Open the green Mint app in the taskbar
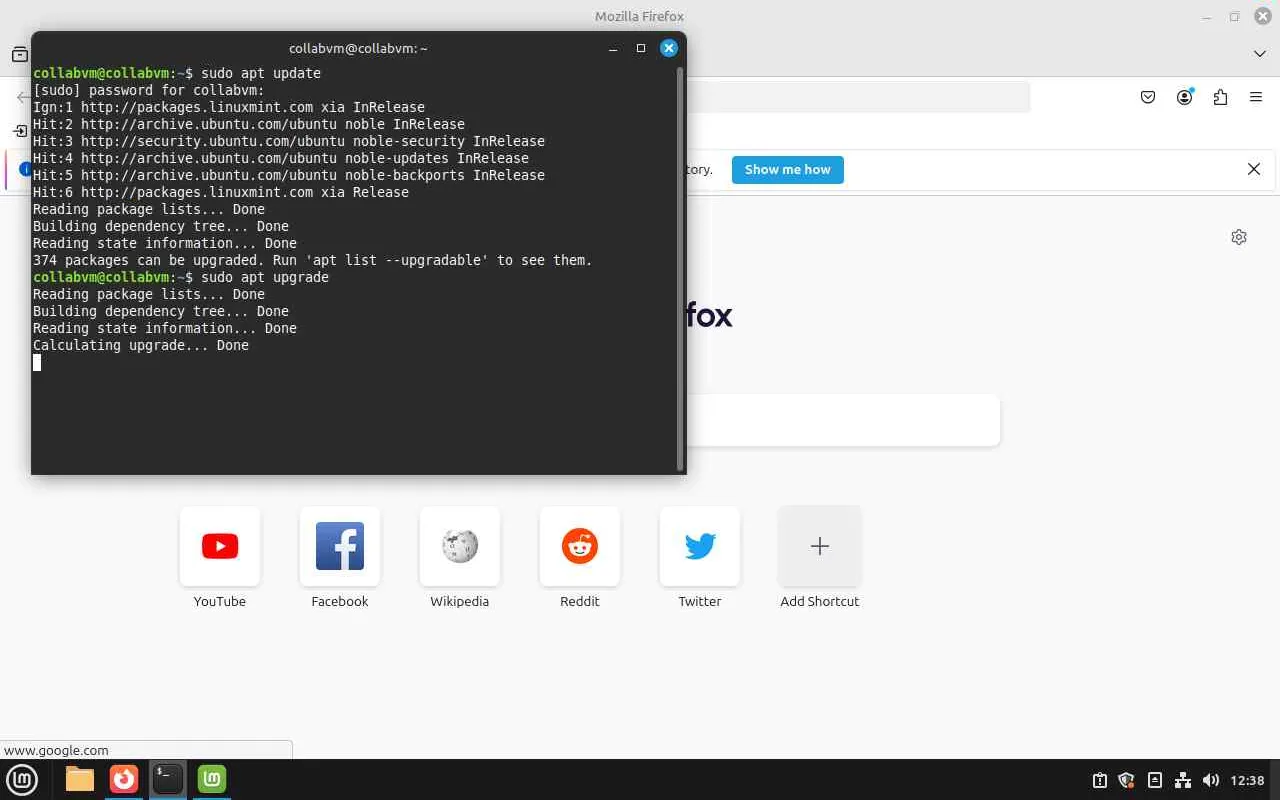This screenshot has width=1280, height=800. click(x=212, y=779)
